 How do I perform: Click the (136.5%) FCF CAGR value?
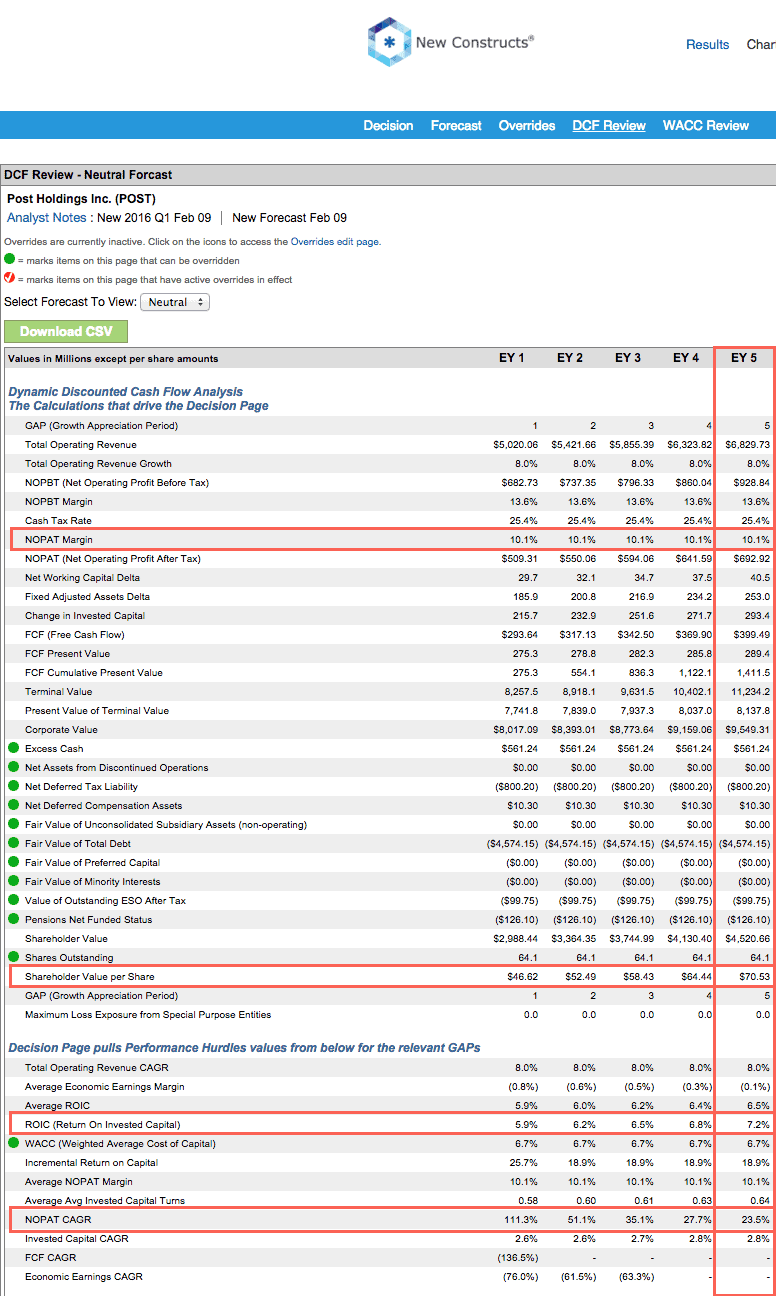(x=518, y=1257)
